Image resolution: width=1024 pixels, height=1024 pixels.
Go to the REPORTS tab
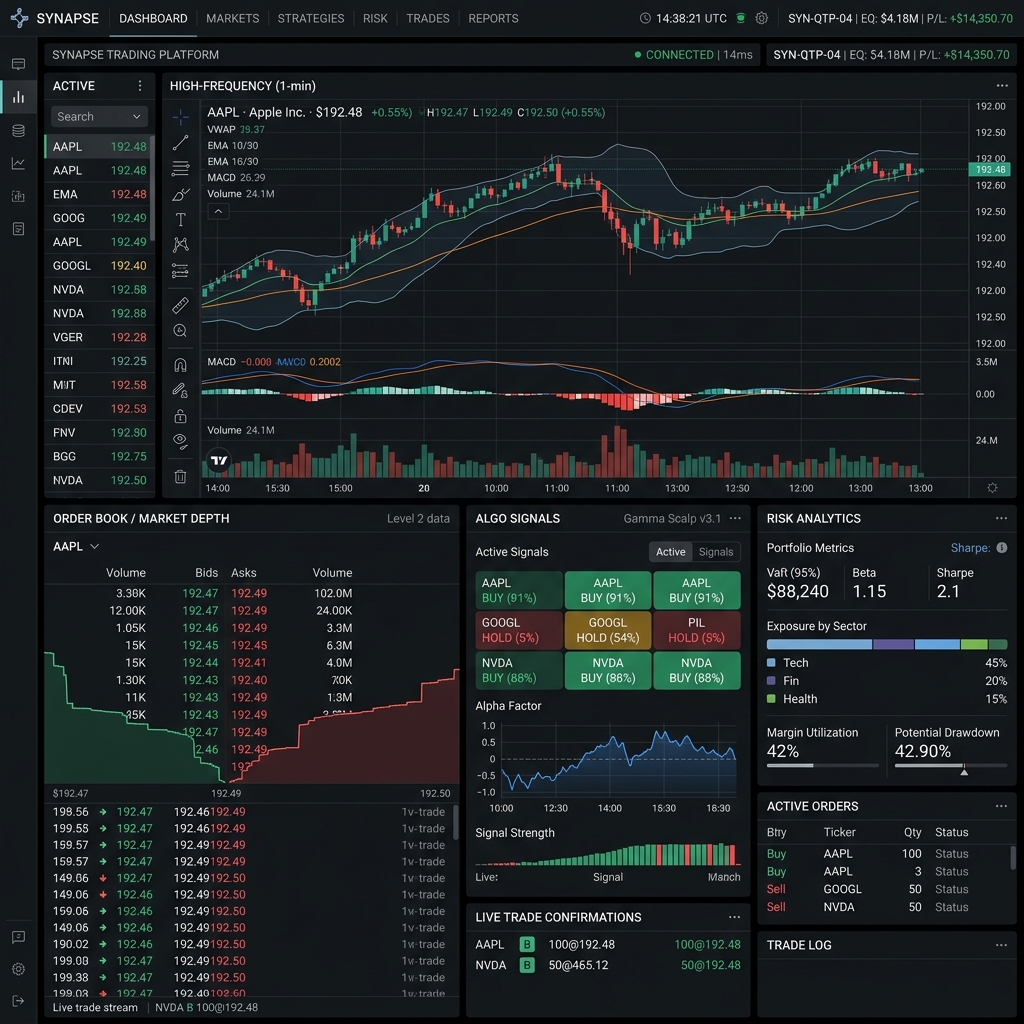493,18
